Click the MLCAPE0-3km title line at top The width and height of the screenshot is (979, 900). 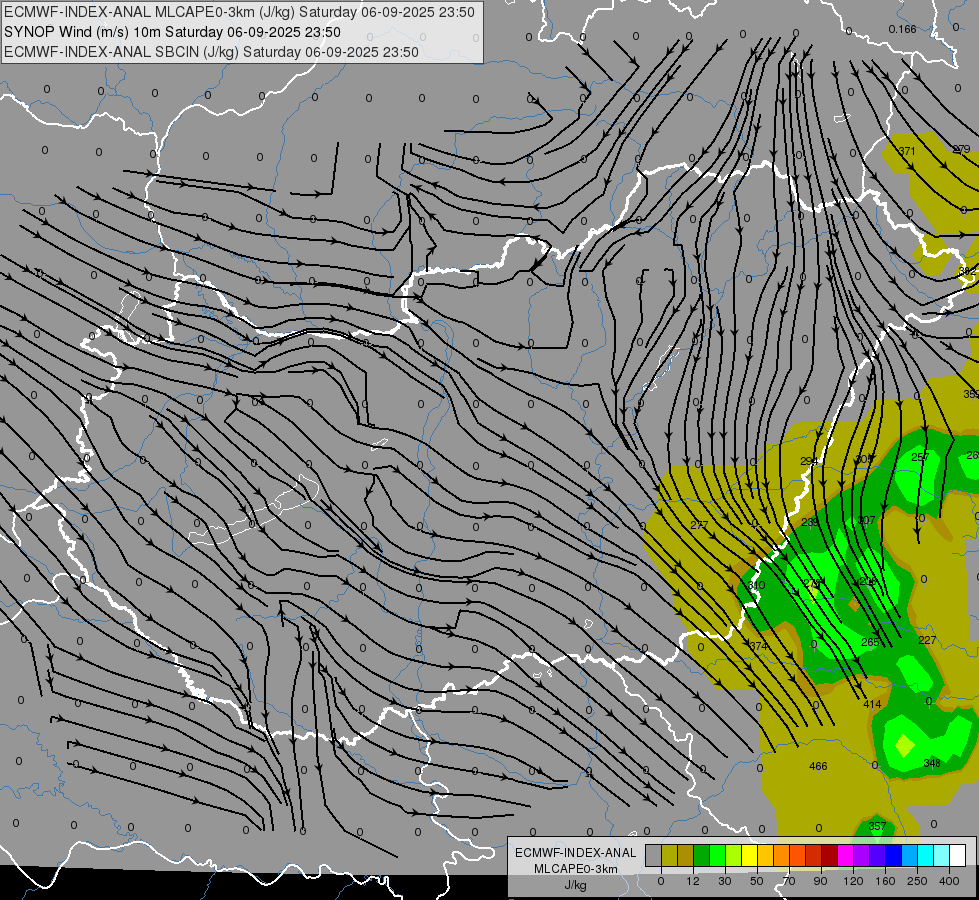[239, 12]
